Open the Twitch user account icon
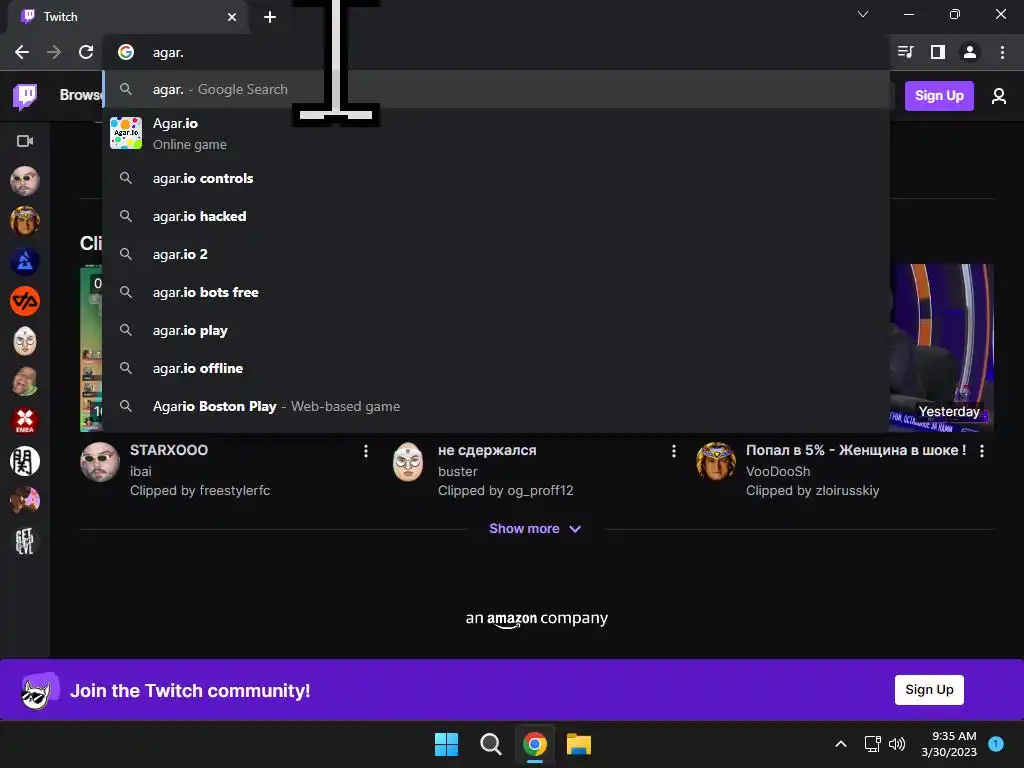The image size is (1024, 768). [999, 97]
